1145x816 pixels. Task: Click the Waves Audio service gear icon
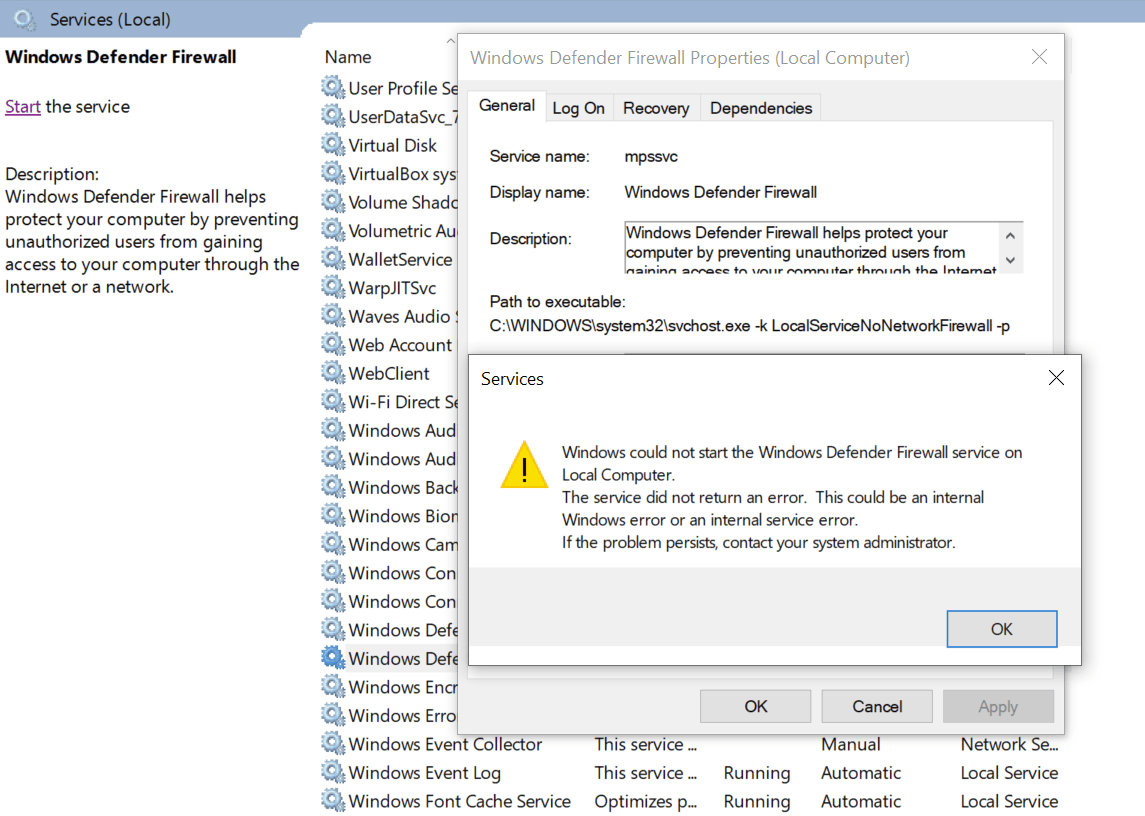(333, 316)
